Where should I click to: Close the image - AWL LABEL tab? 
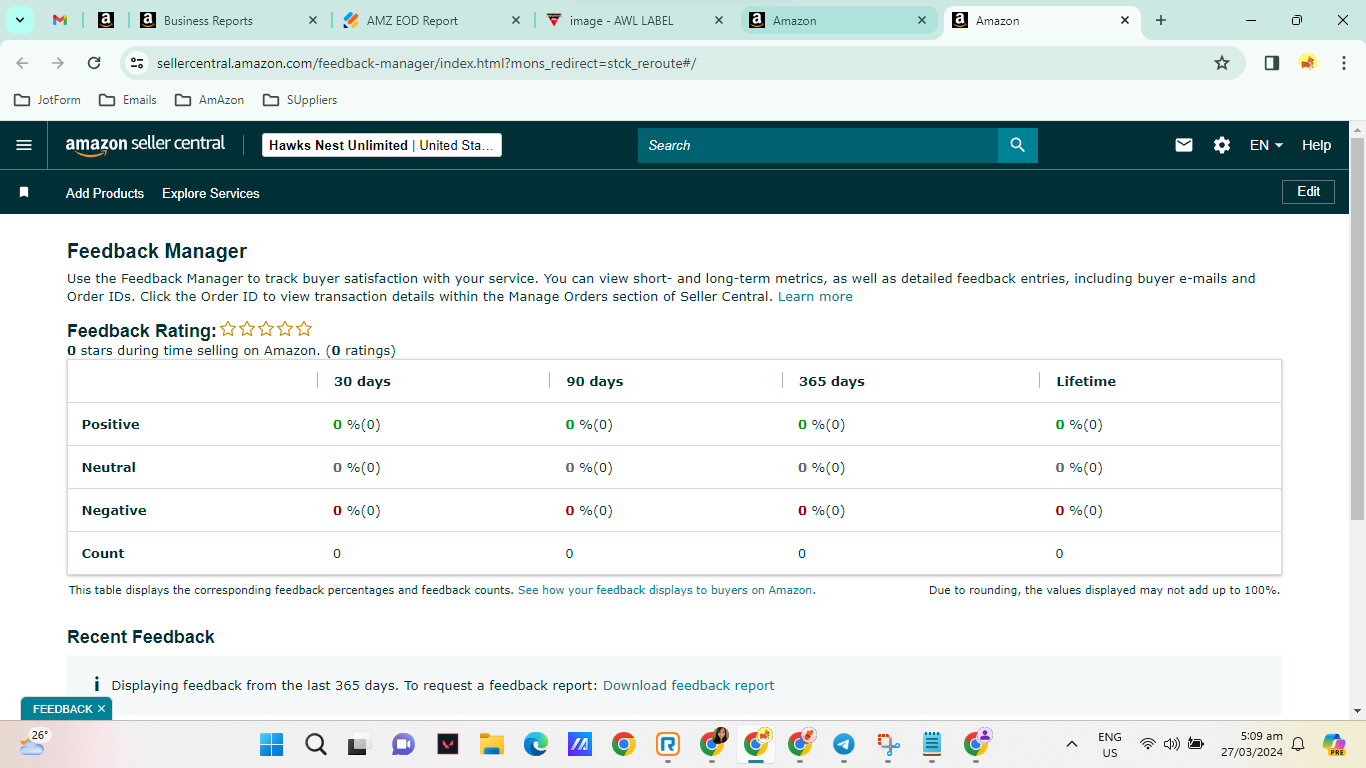point(720,20)
